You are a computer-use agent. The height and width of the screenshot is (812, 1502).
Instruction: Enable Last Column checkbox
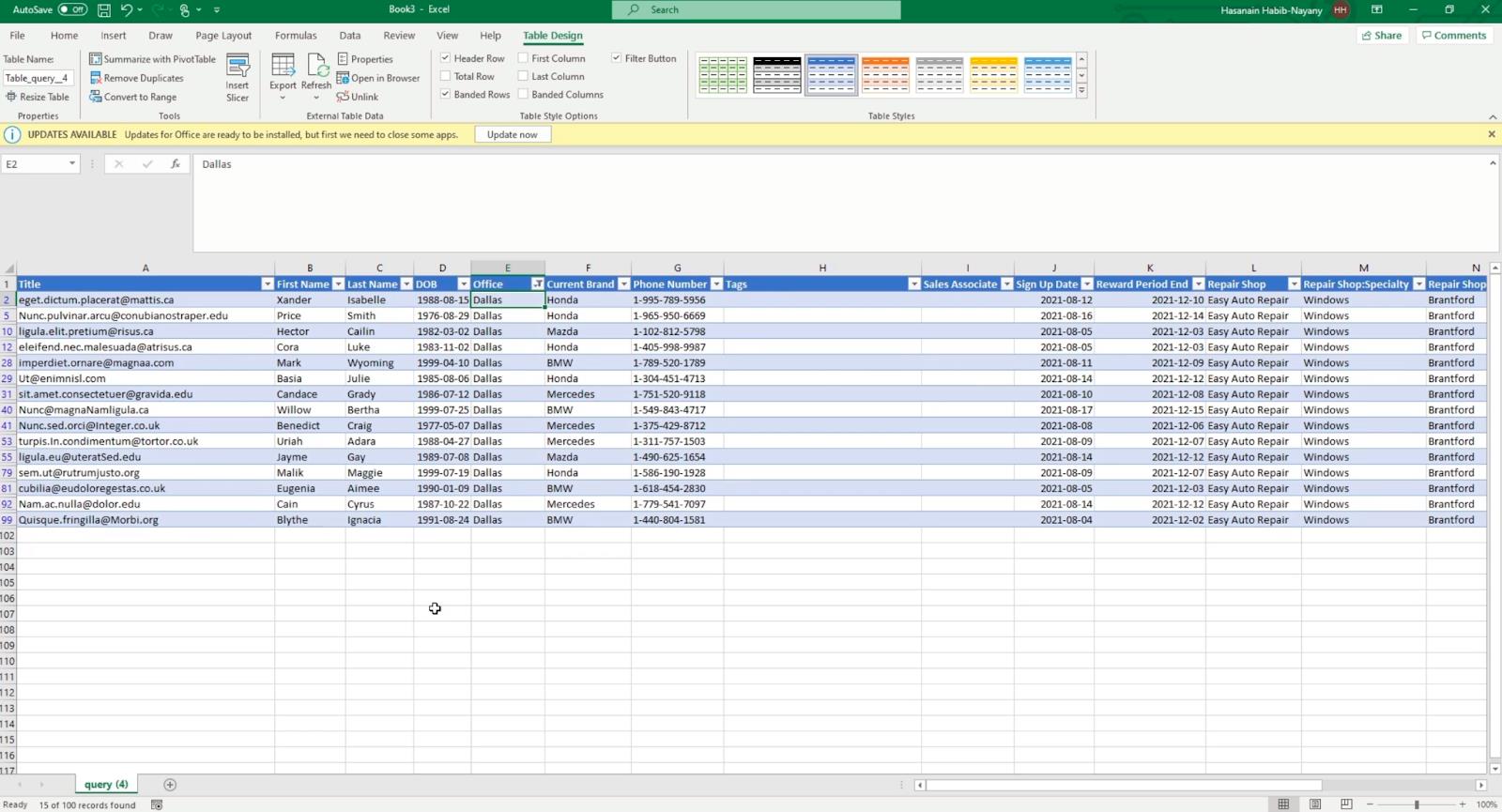click(x=523, y=76)
